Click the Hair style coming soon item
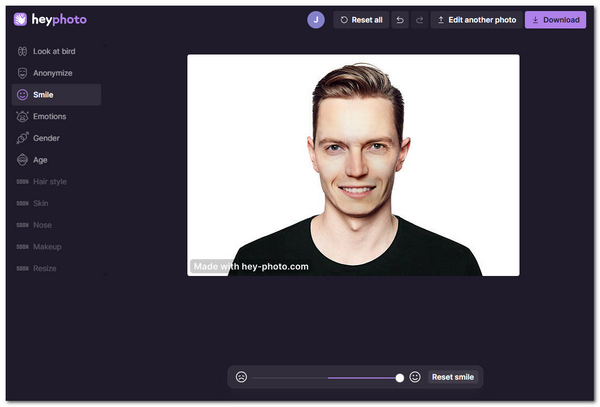This screenshot has width=600, height=407. (50, 182)
